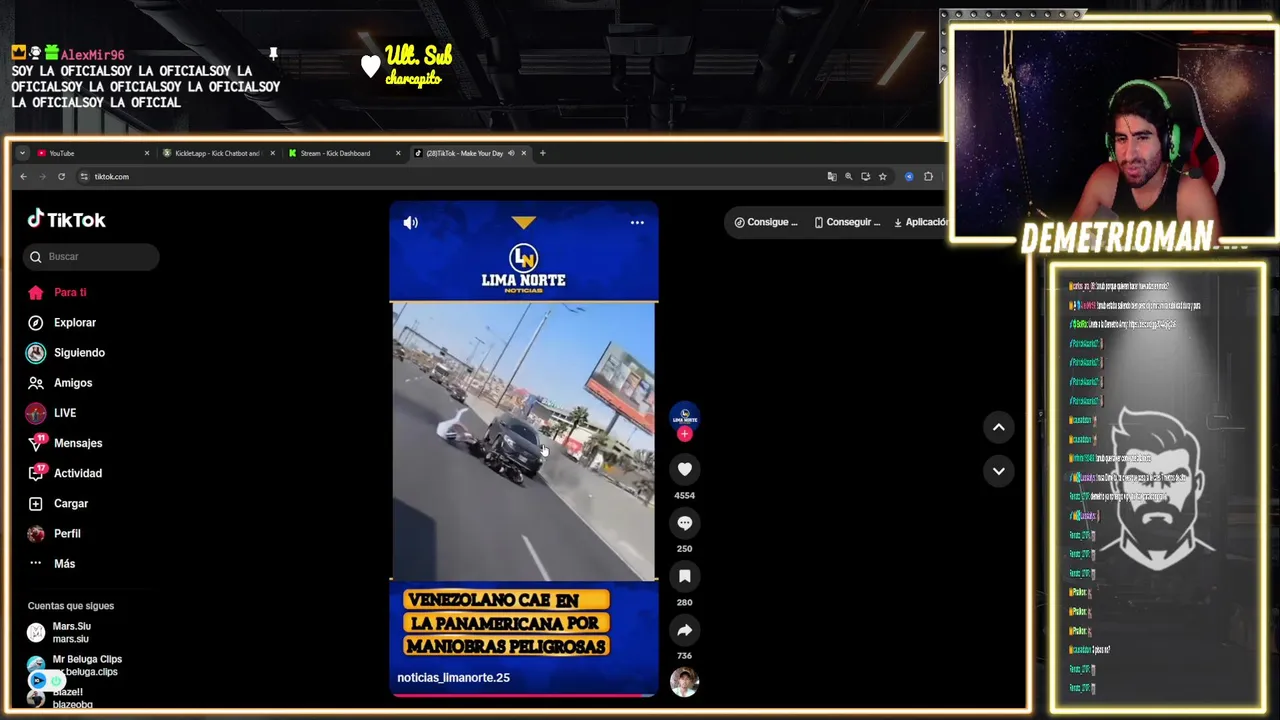Share the video with arrow icon
This screenshot has height=720, width=1280.
(x=685, y=630)
